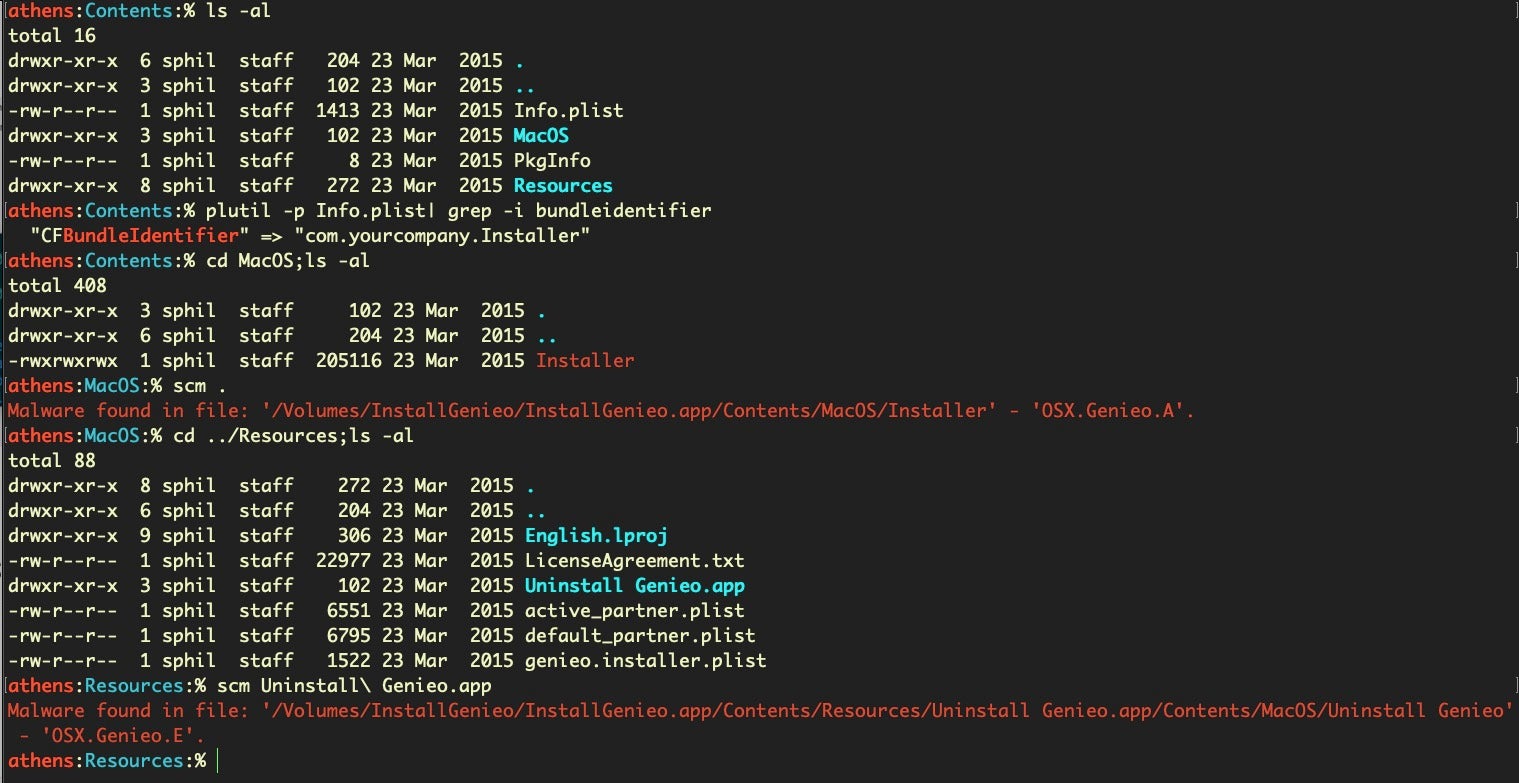Click the cursor at the last Resources prompt
Viewport: 1519px width, 783px height.
click(217, 761)
